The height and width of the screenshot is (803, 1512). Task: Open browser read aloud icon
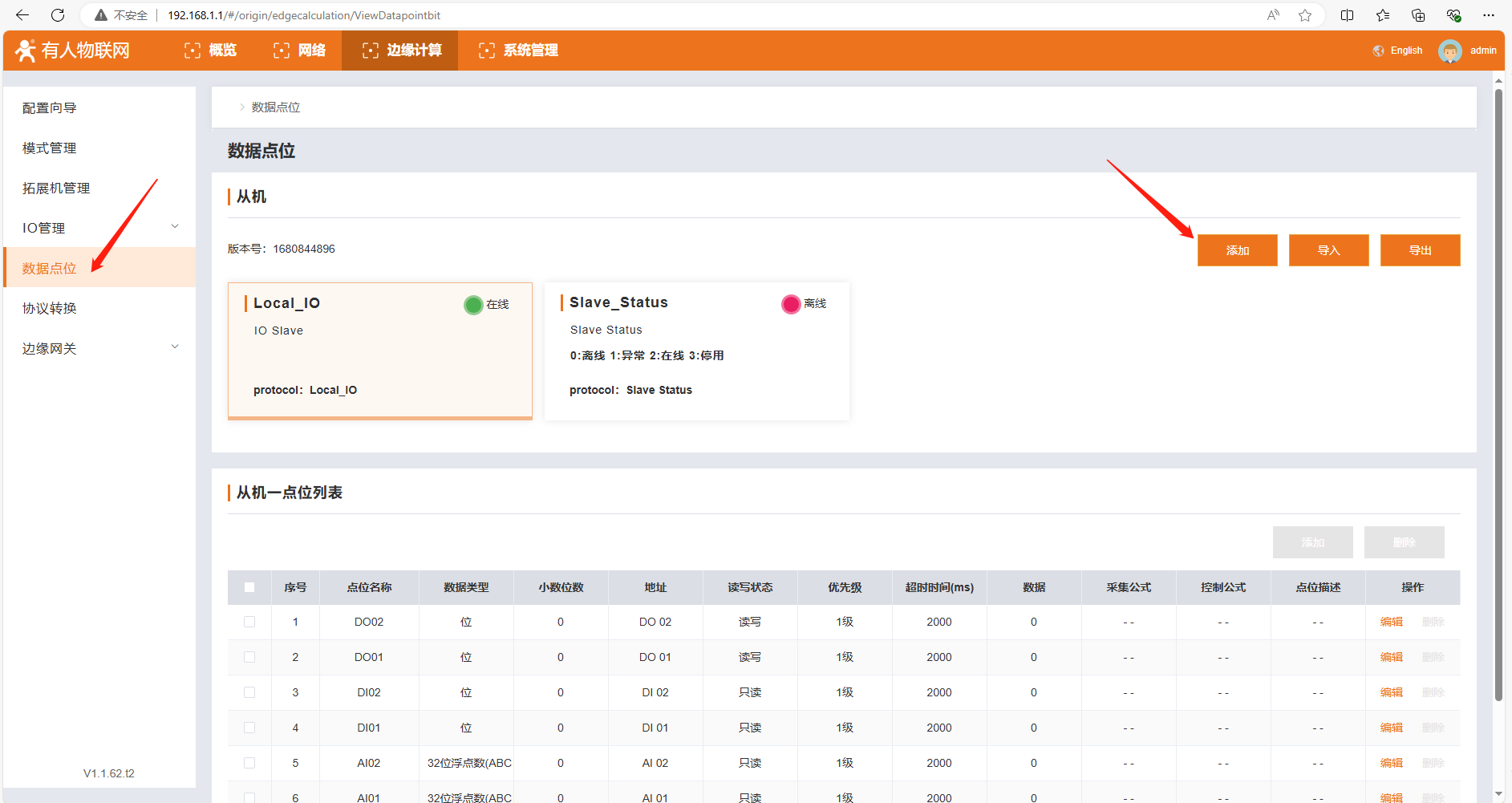(x=1273, y=15)
